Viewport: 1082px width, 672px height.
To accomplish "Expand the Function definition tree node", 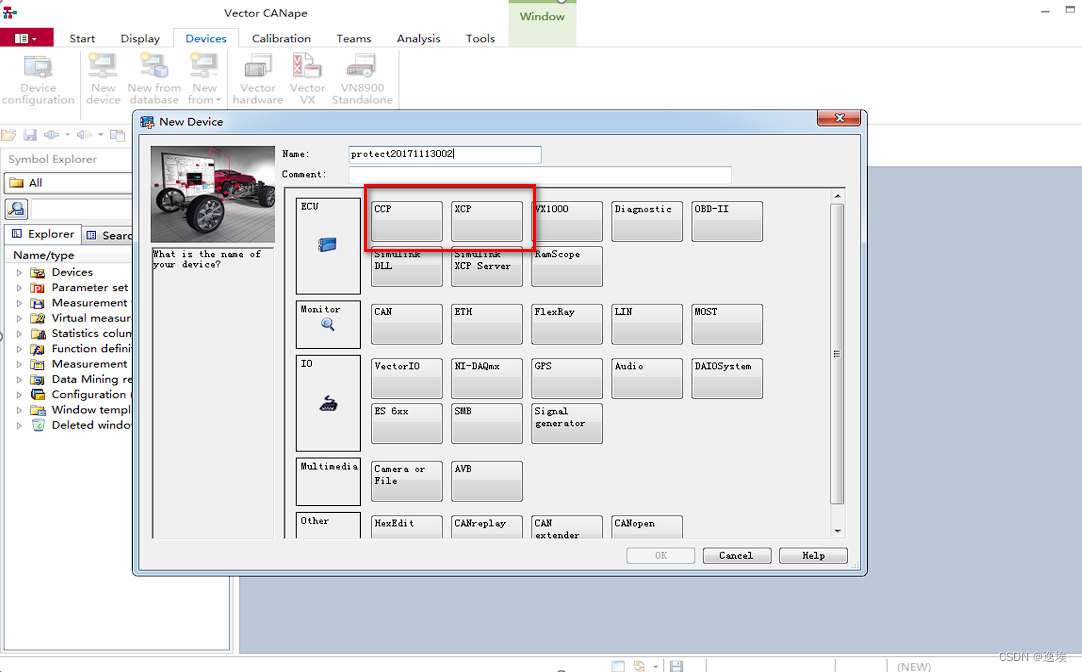I will point(19,349).
